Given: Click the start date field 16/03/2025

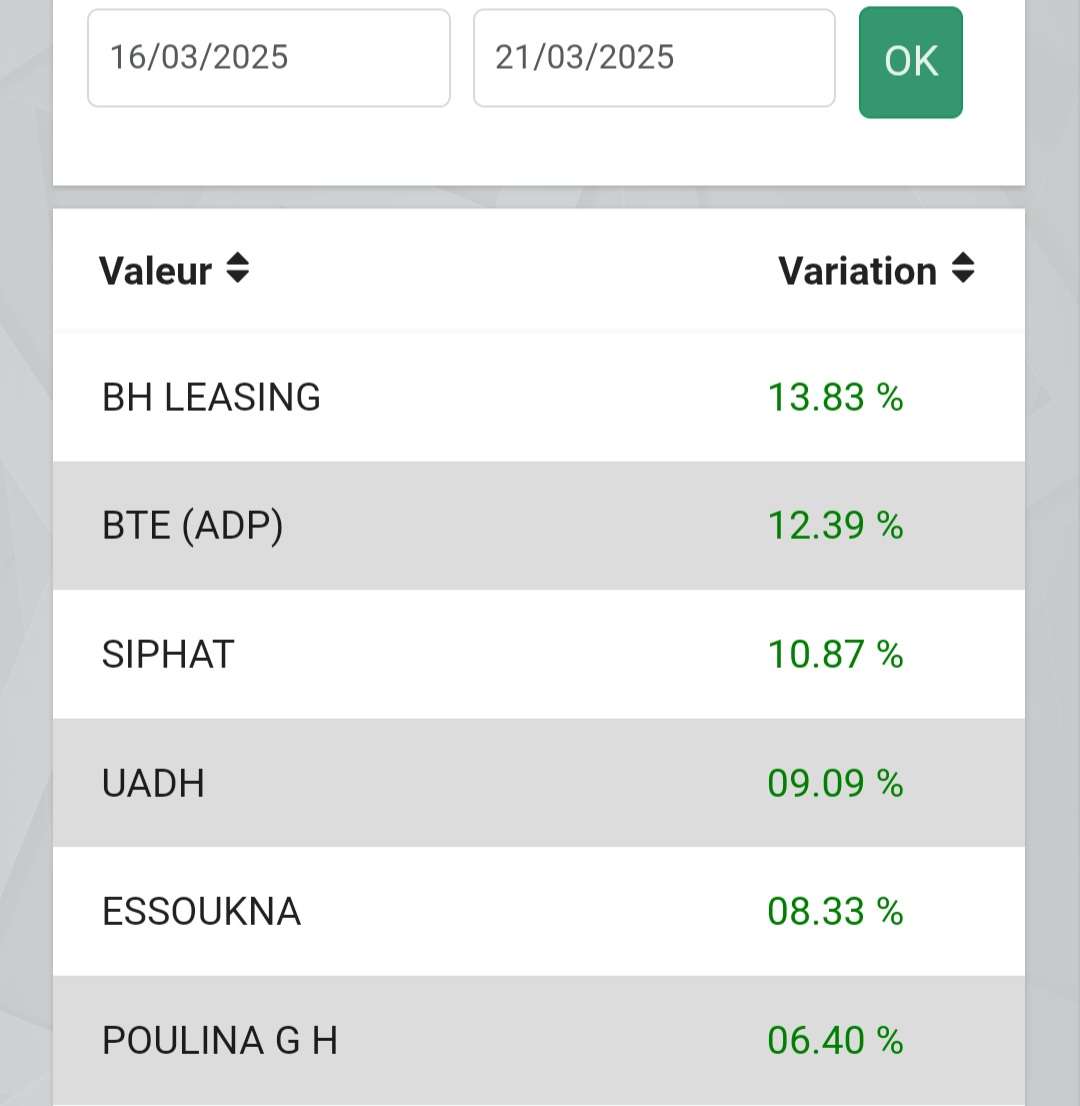Looking at the screenshot, I should (269, 58).
